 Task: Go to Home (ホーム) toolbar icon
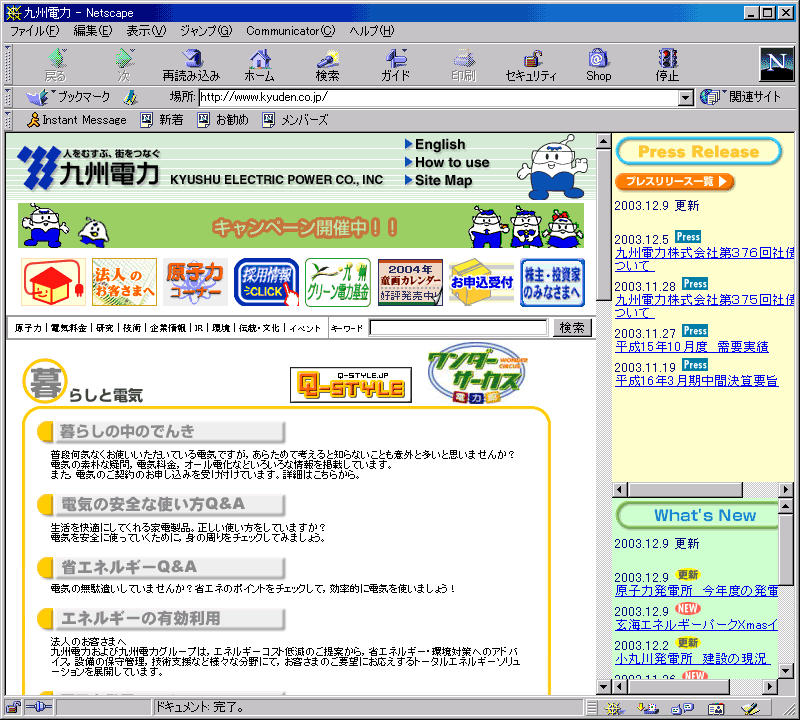260,65
